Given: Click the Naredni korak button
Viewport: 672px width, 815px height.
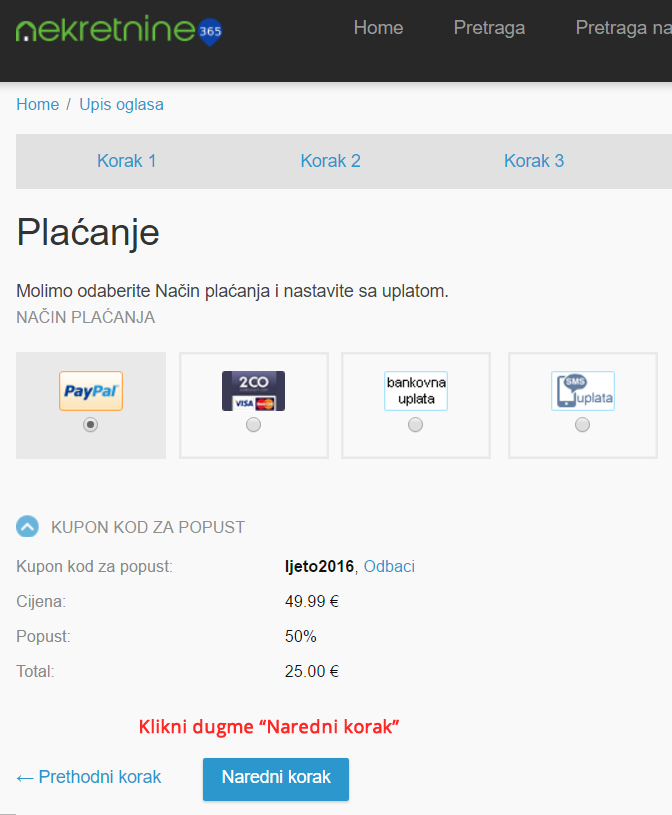Looking at the screenshot, I should 276,779.
